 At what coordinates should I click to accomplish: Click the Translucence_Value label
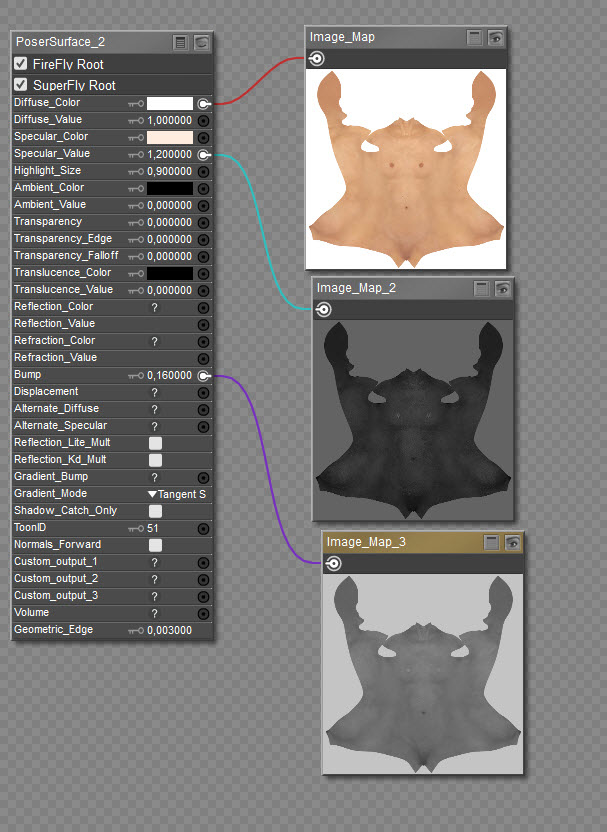click(x=64, y=289)
